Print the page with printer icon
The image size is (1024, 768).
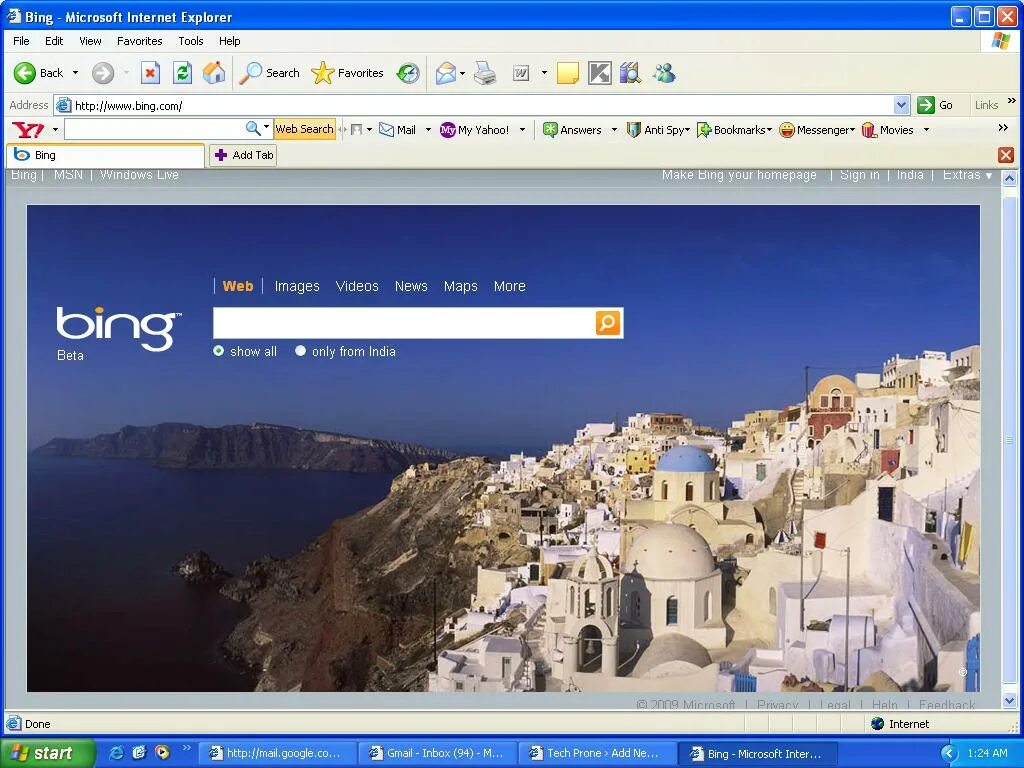(485, 73)
